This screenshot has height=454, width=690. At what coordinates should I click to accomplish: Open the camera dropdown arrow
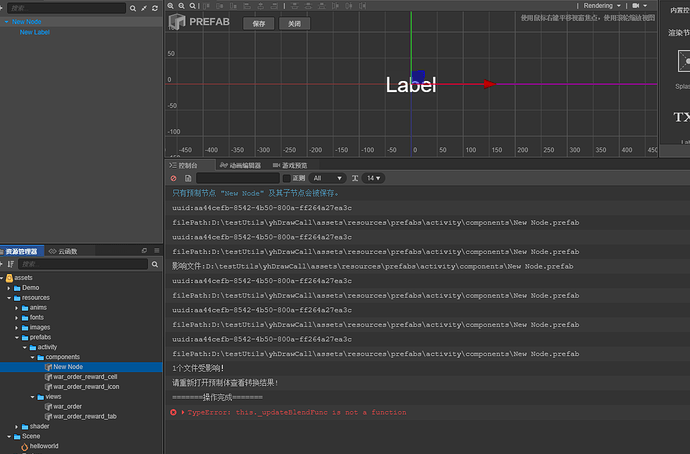645,6
